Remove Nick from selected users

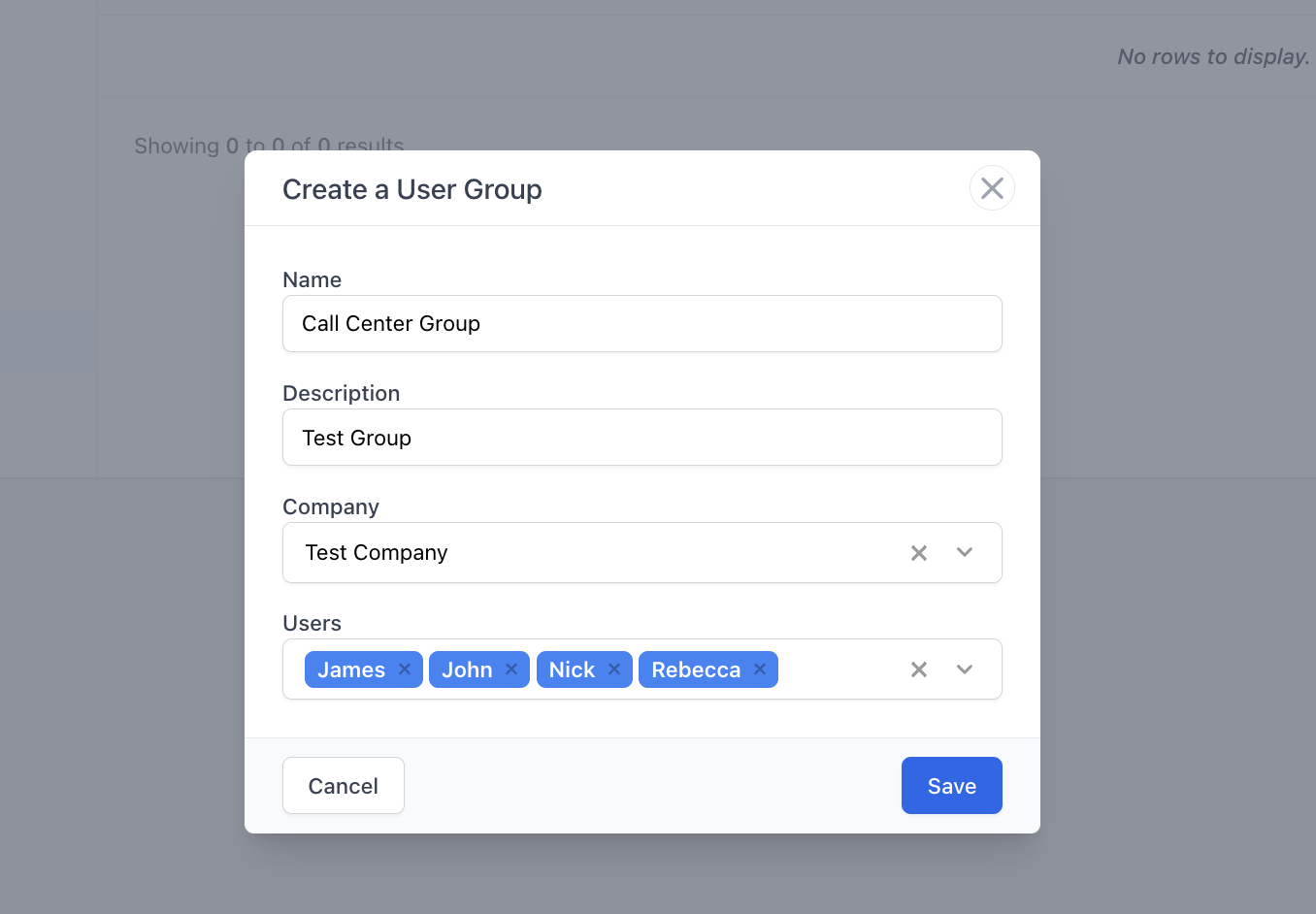[614, 669]
